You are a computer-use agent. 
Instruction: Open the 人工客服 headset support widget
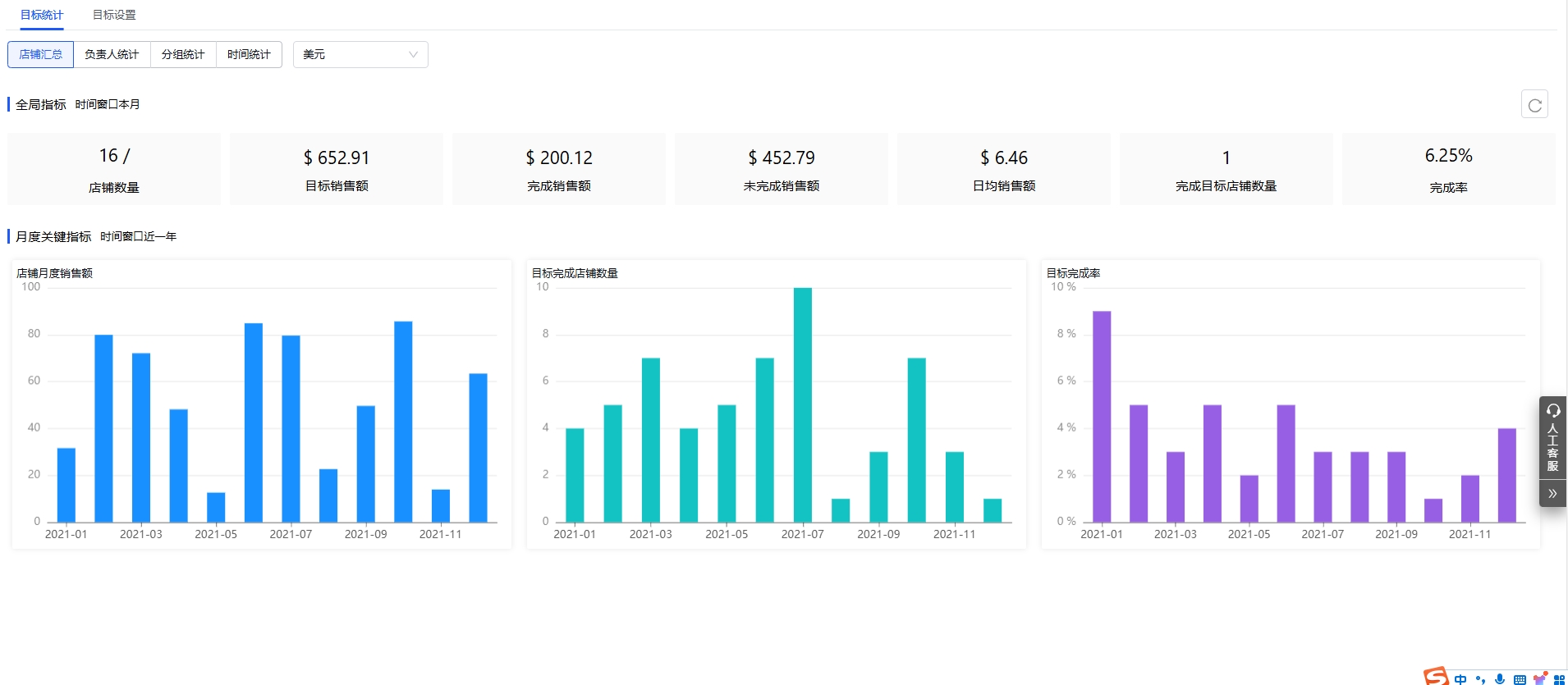pyautogui.click(x=1552, y=438)
